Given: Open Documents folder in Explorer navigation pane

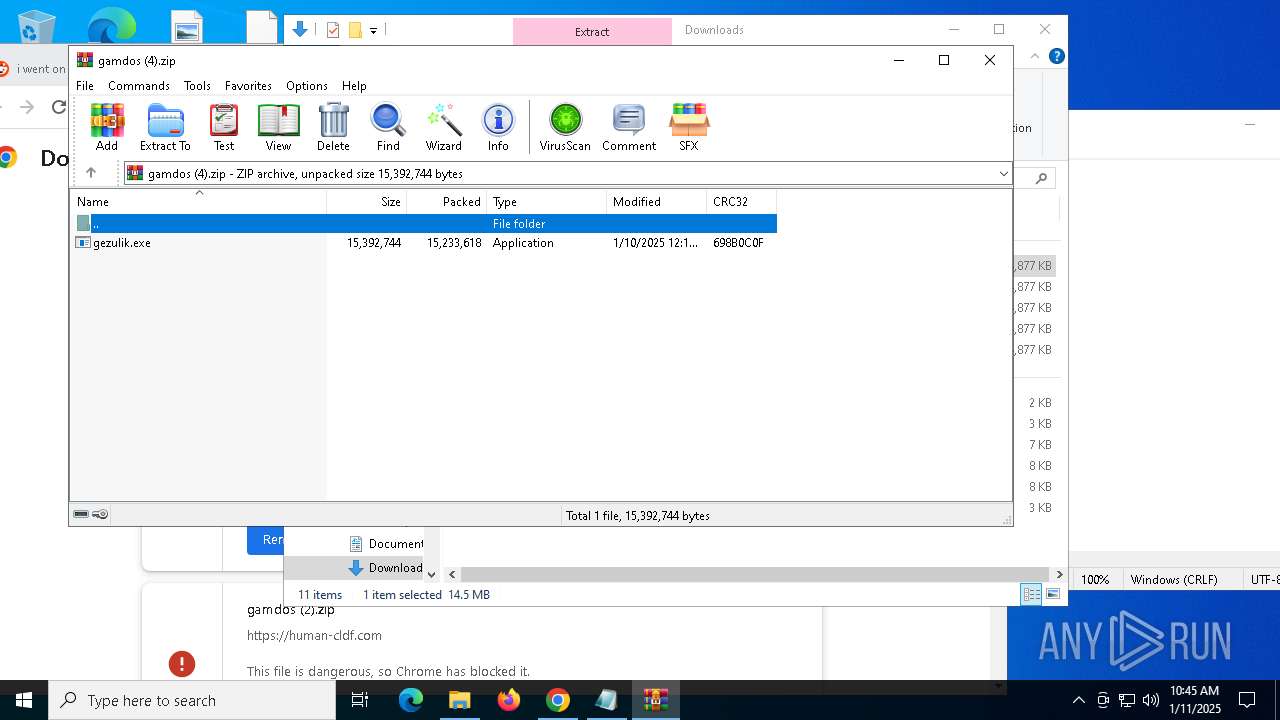Looking at the screenshot, I should coord(386,544).
